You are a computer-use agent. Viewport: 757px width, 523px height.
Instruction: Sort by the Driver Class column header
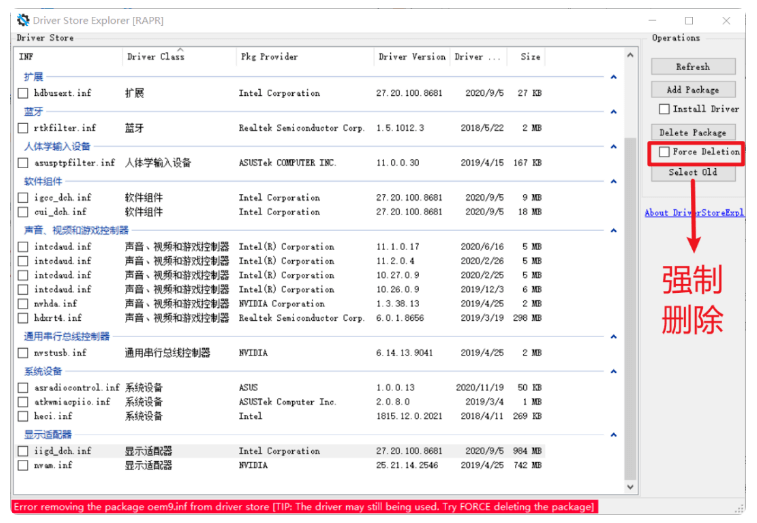(x=179, y=57)
